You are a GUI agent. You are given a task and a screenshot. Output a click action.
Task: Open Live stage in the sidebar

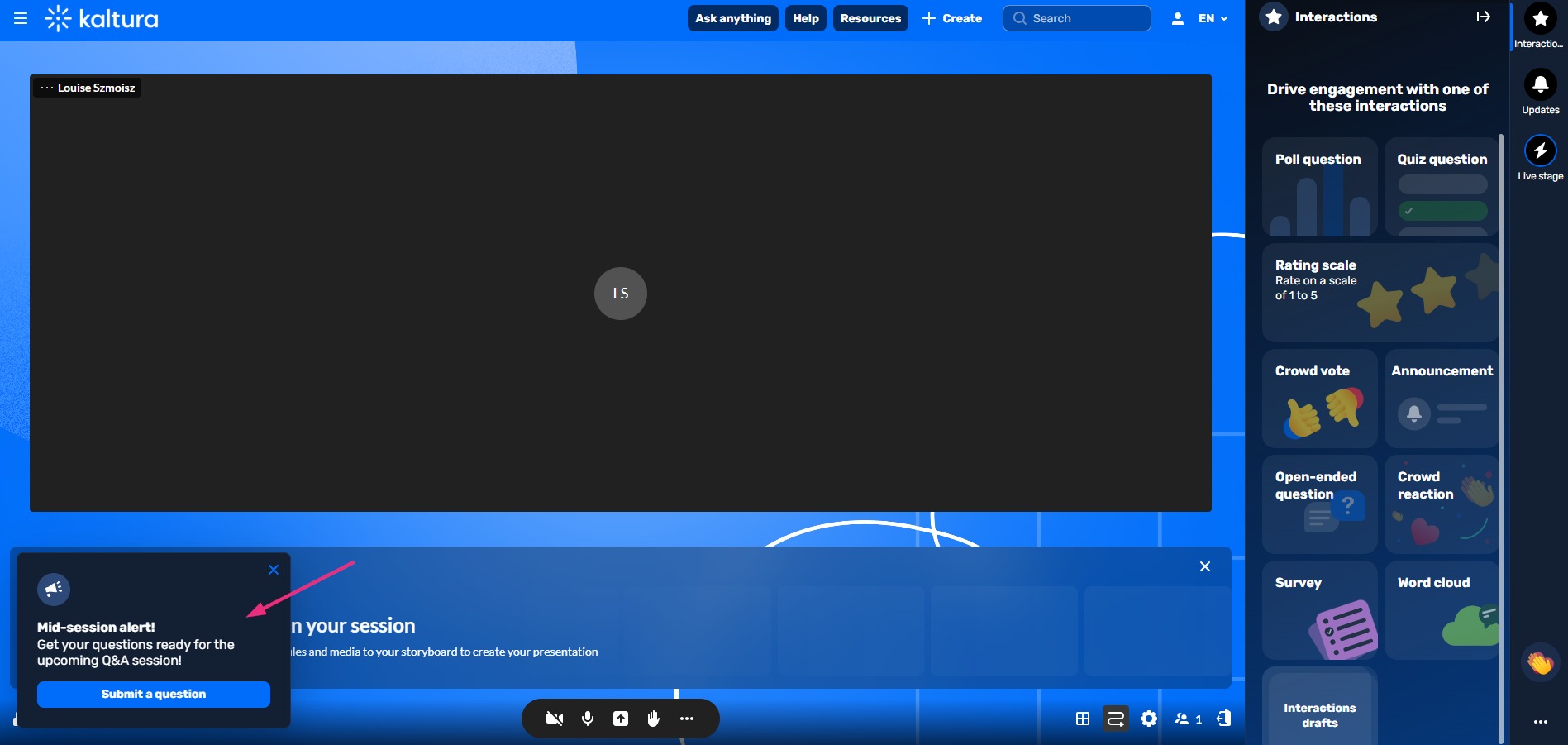(1541, 158)
